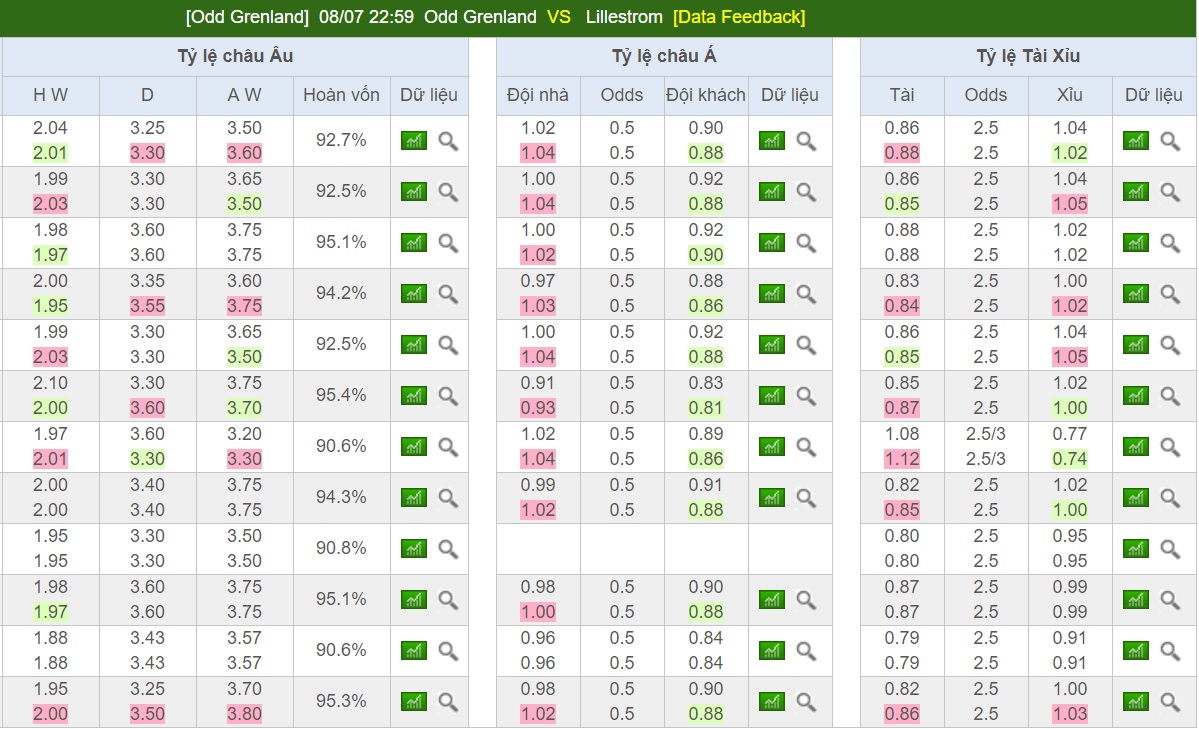Open the chart icon in the 94.2% return row
The image size is (1199, 729).
pos(414,294)
